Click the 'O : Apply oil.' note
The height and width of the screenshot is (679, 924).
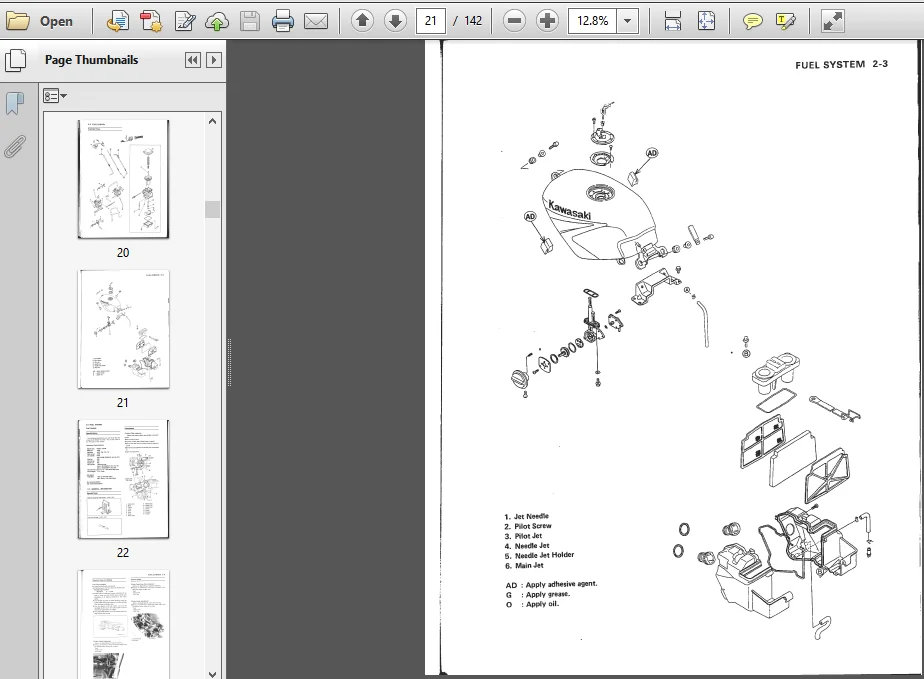(x=532, y=604)
